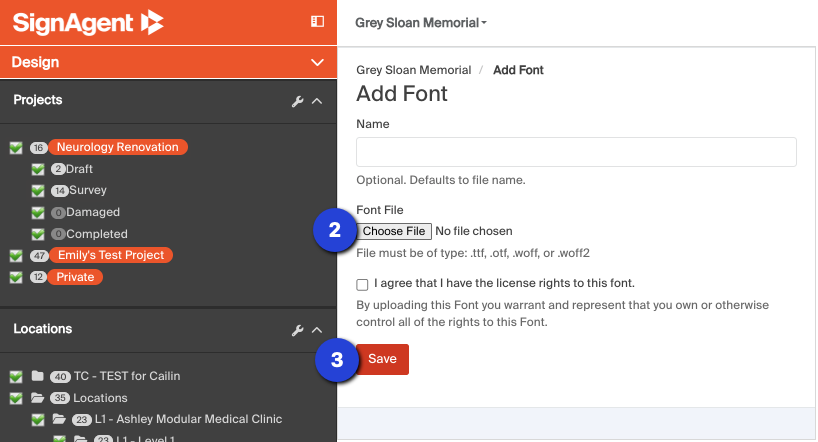Uncheck the Damaged status checkbox

pos(38,213)
